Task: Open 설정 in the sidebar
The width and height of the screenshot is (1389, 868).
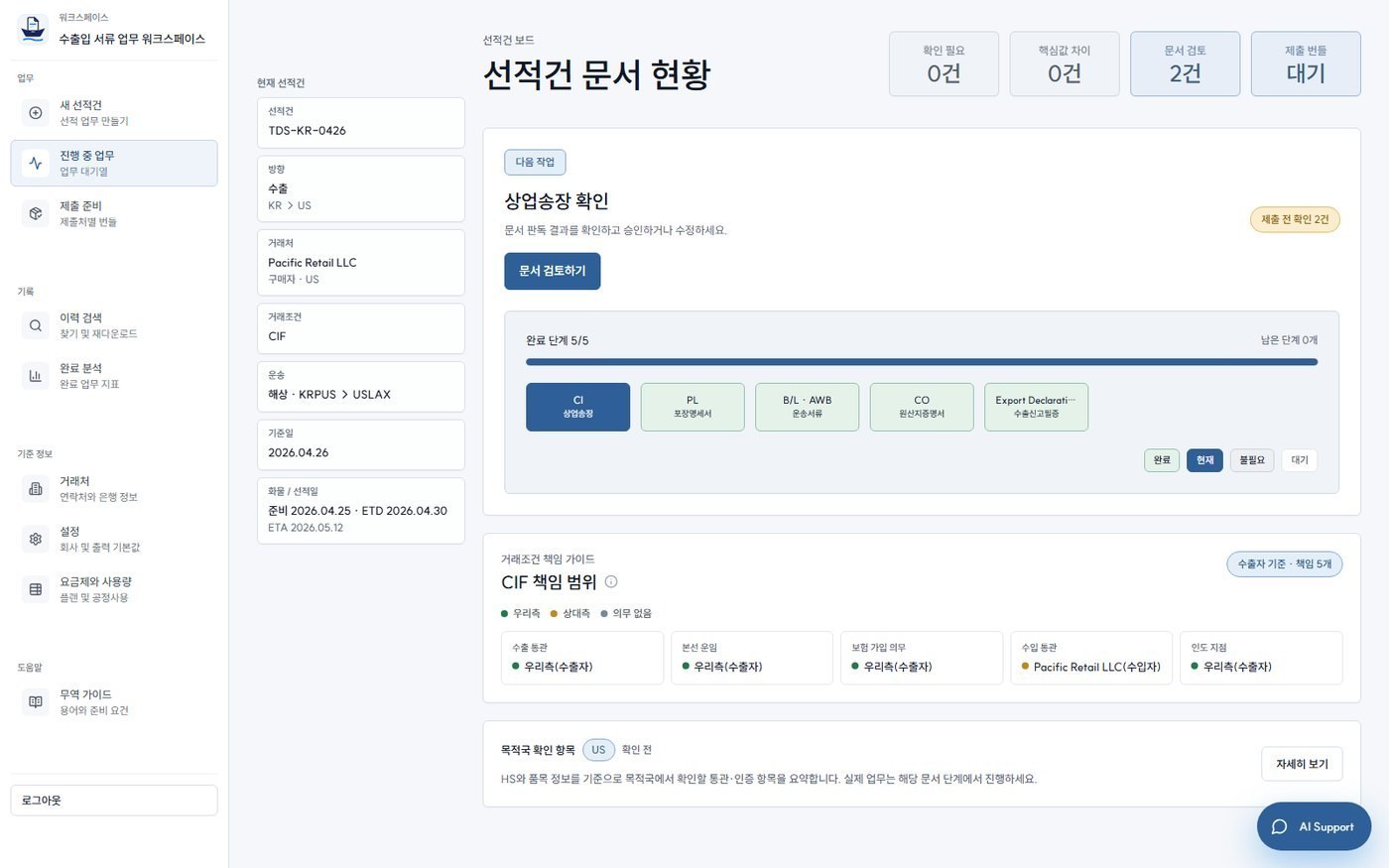Action: click(x=114, y=539)
